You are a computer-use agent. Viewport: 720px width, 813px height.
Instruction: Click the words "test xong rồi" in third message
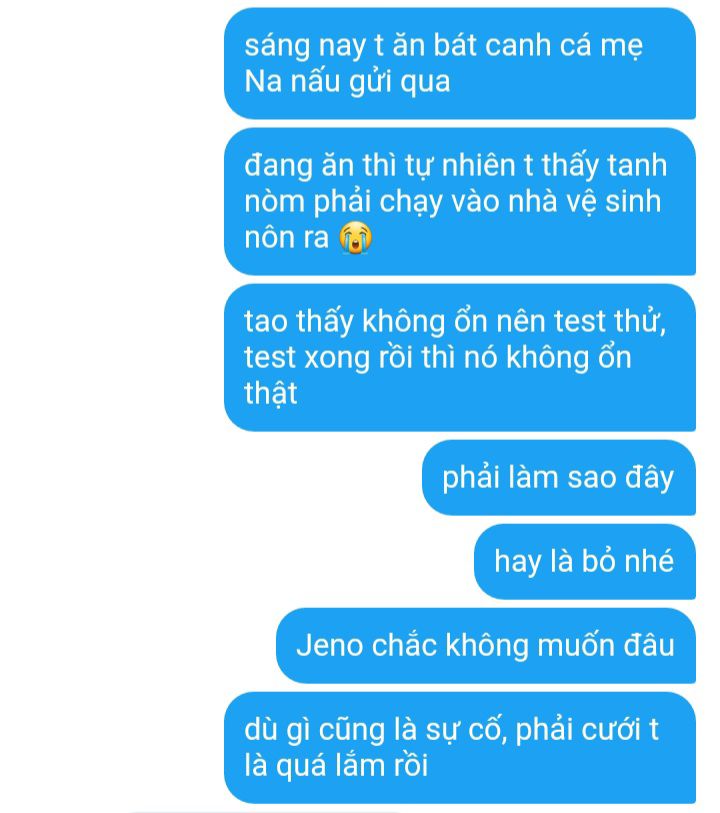328,357
